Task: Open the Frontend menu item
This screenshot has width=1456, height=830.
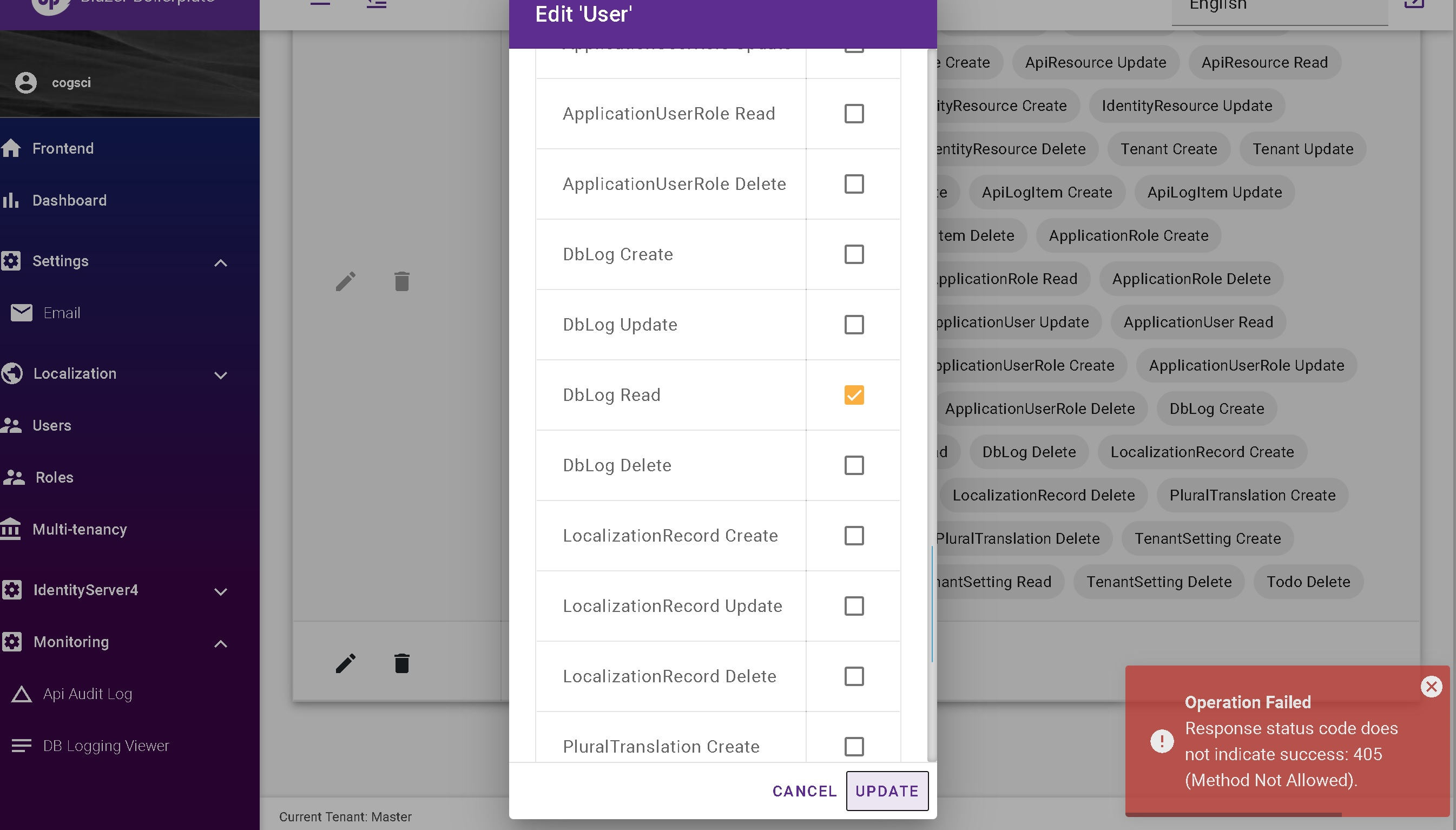Action: [x=63, y=148]
